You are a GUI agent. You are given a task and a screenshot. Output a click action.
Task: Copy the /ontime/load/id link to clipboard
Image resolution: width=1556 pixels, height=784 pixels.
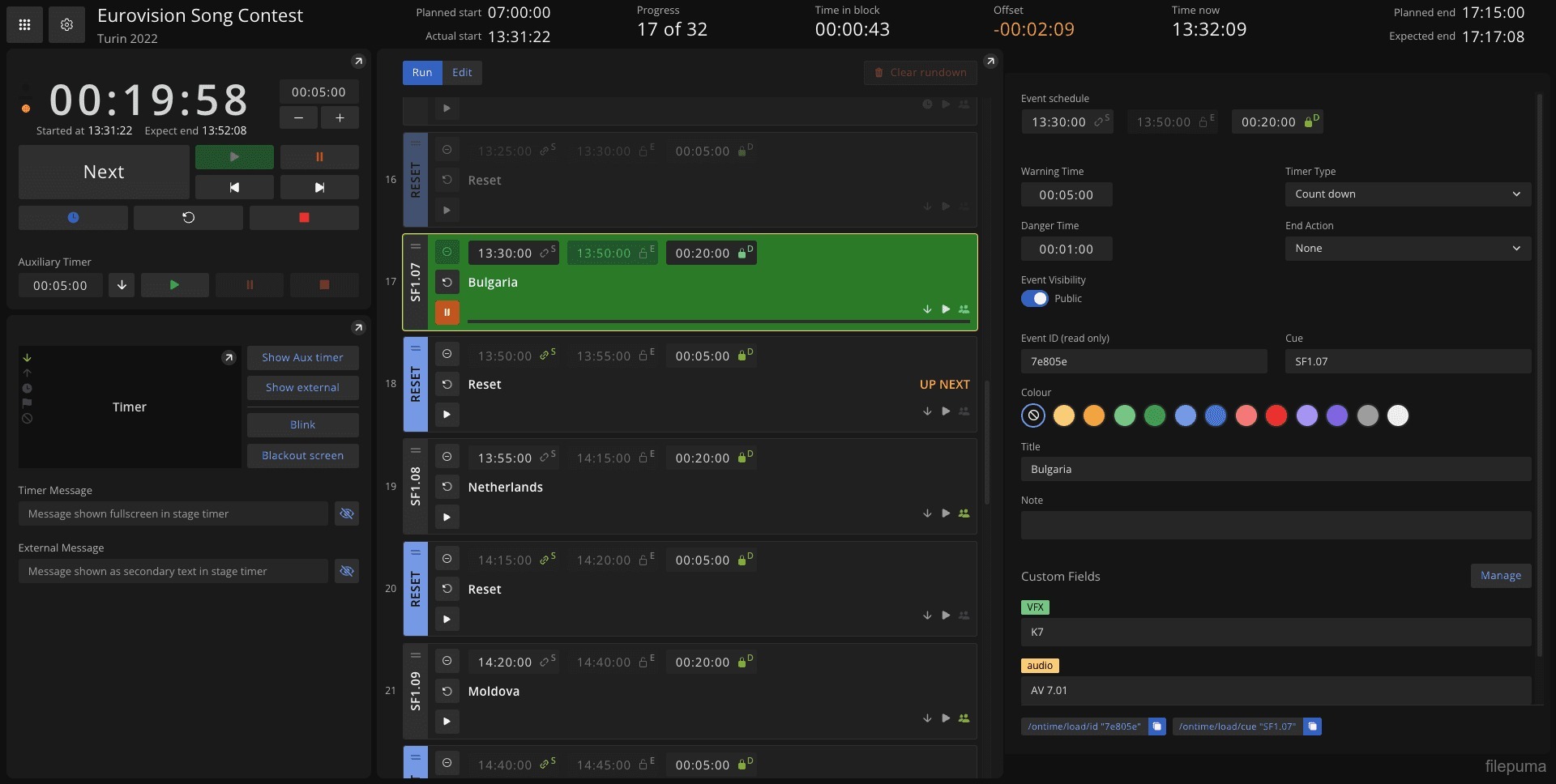(1156, 726)
